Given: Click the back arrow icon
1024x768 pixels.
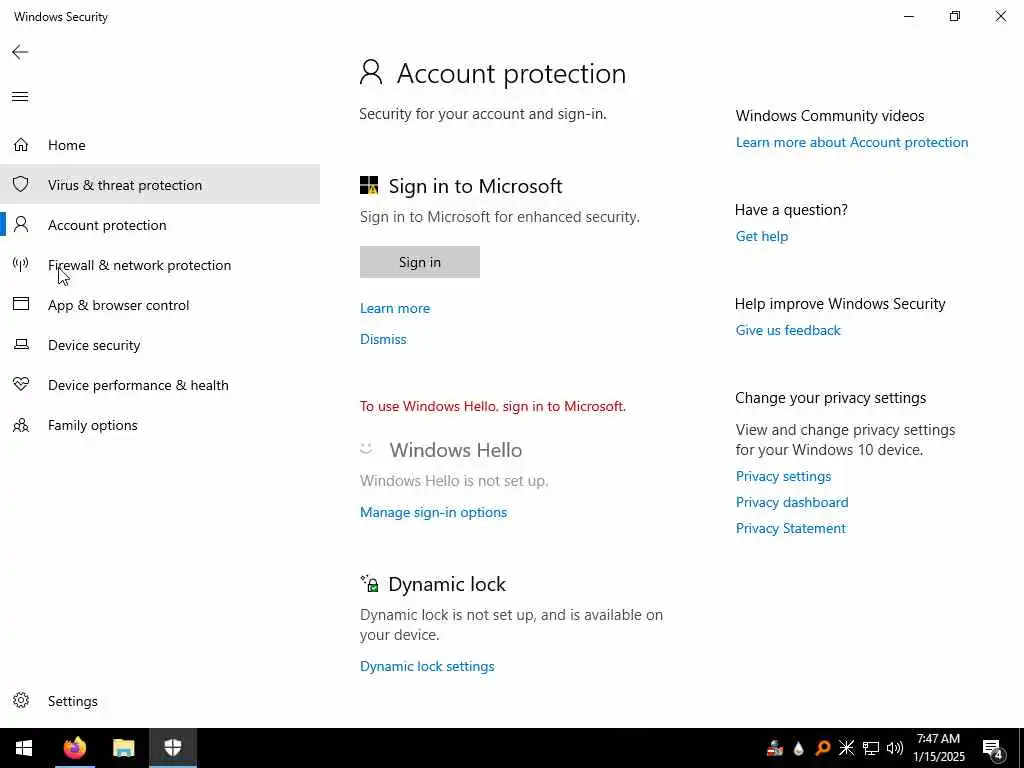Looking at the screenshot, I should point(20,52).
